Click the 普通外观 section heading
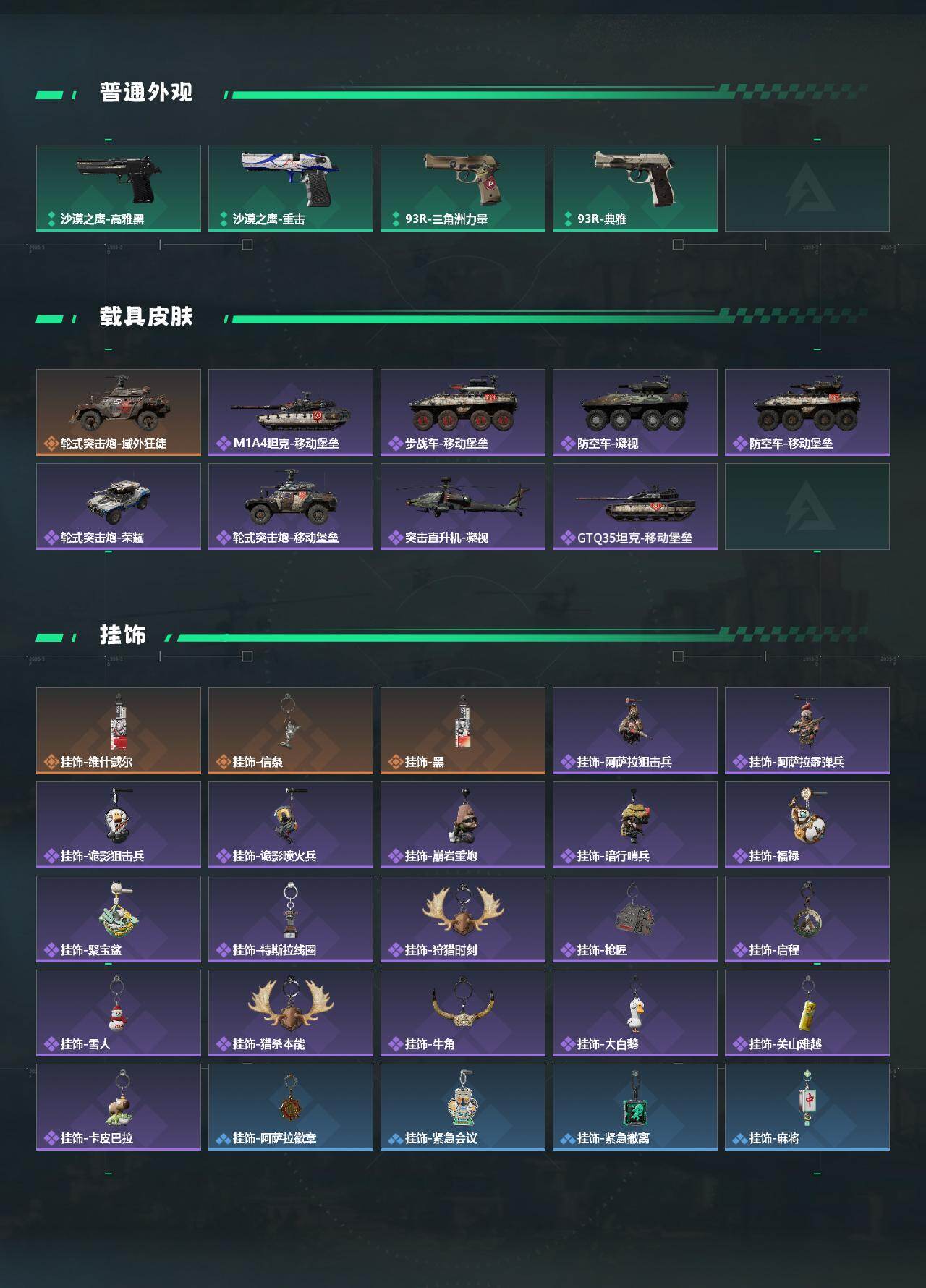Screen dimensions: 926x1288 coord(146,93)
